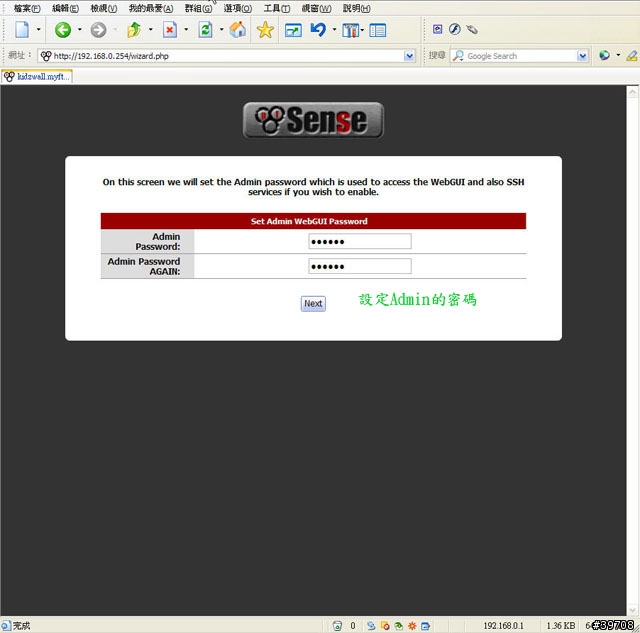The image size is (640, 633).
Task: Click the blue window status bar icon
Action: [425, 625]
